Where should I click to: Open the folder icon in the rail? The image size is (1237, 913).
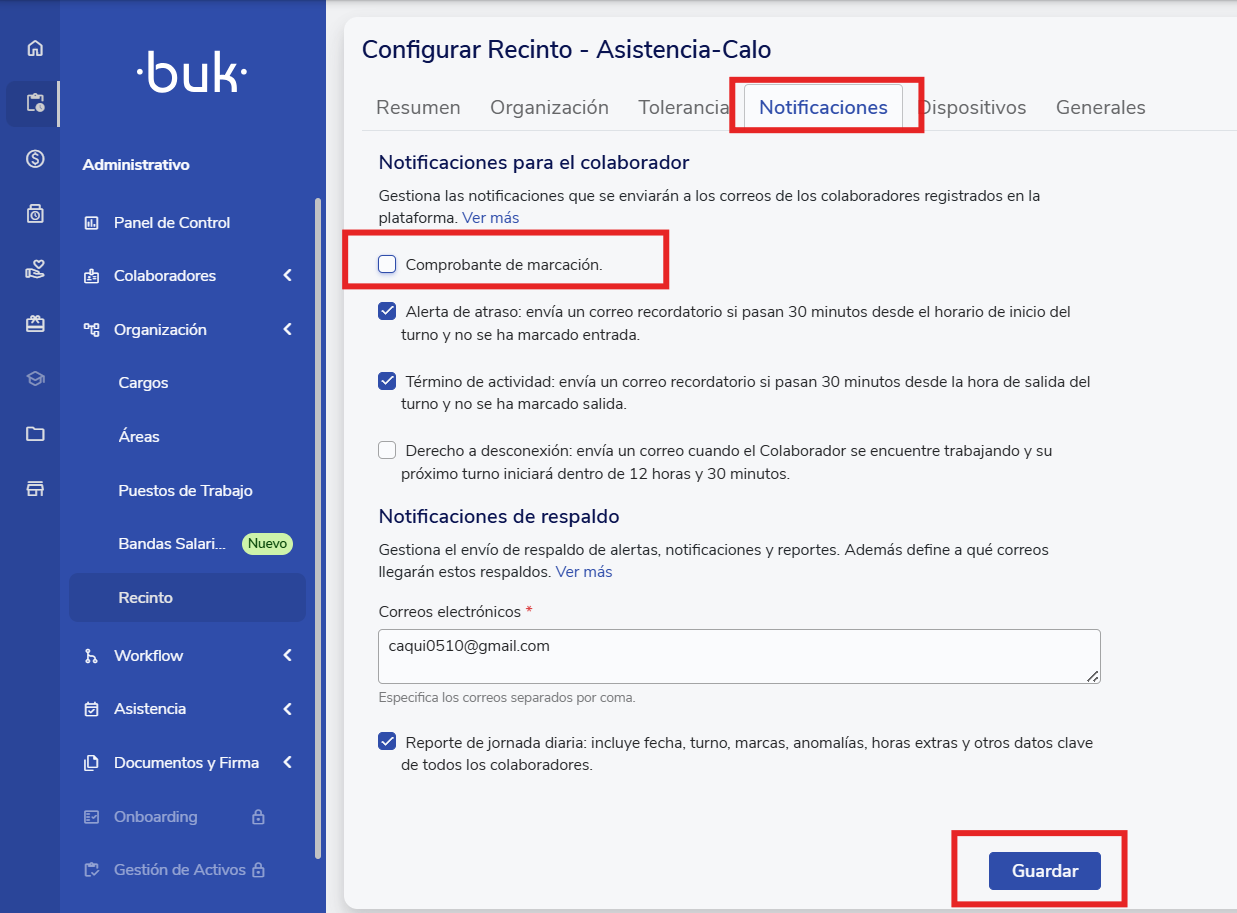coord(35,434)
